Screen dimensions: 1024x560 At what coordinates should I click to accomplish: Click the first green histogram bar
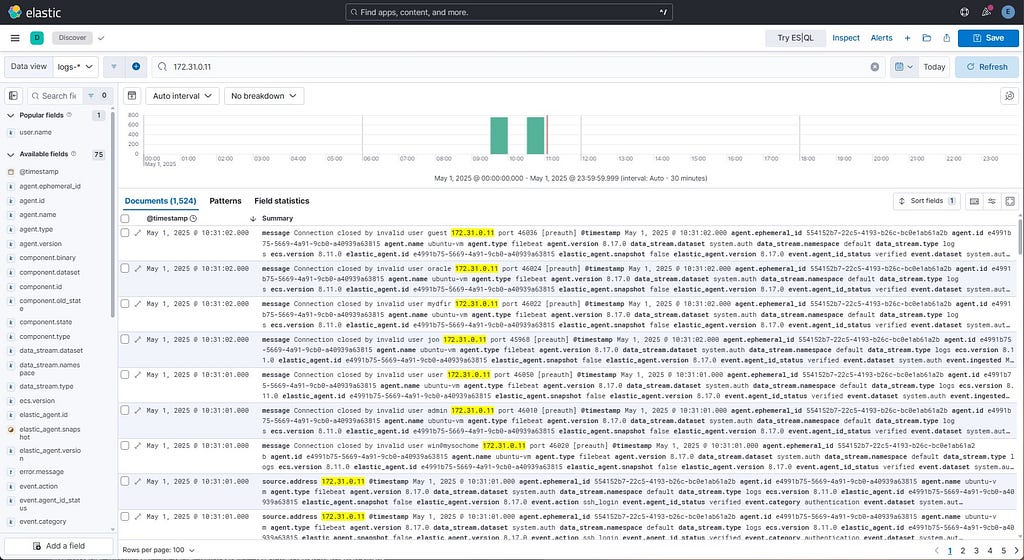coord(499,136)
